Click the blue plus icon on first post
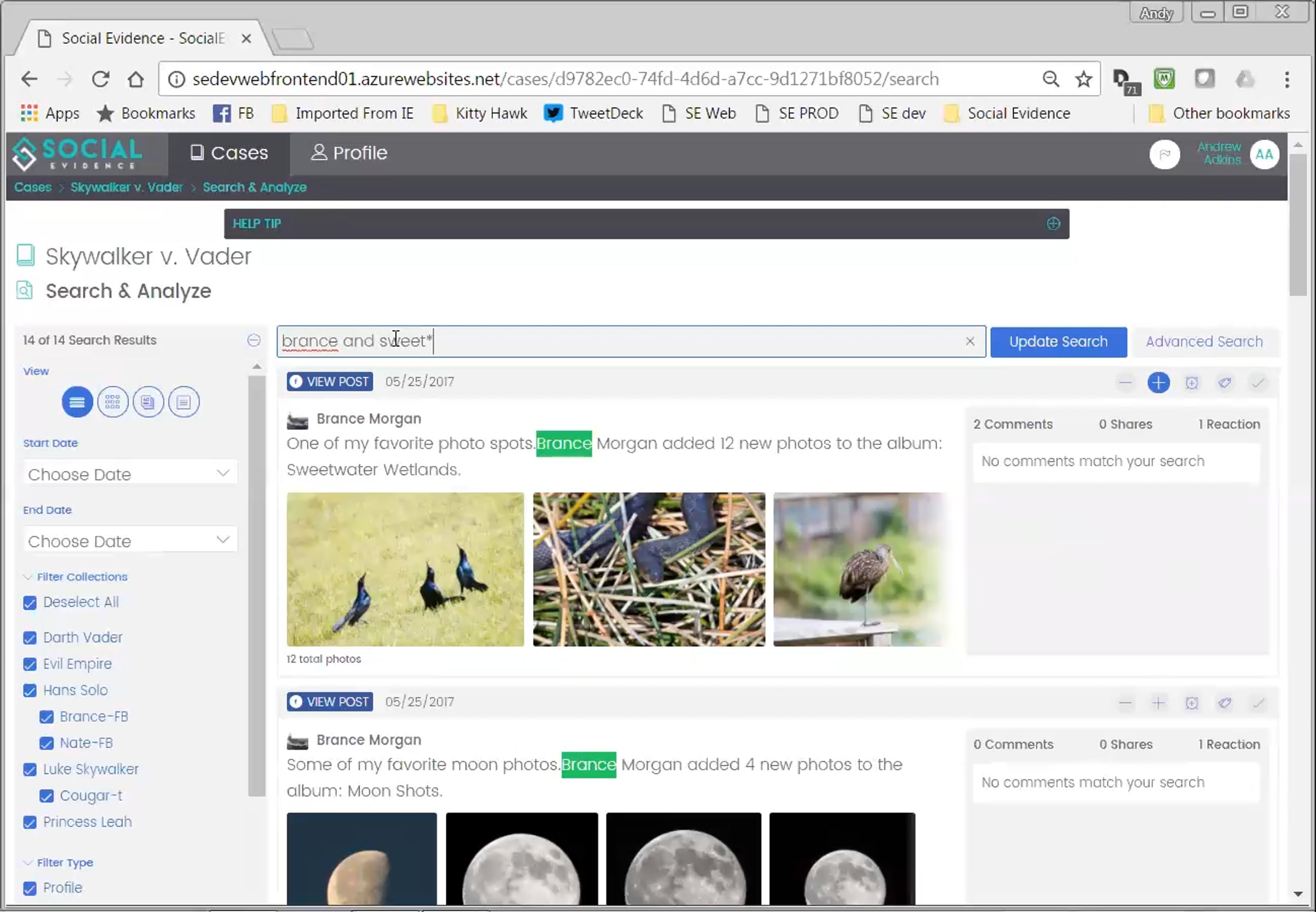The width and height of the screenshot is (1316, 912). tap(1158, 383)
